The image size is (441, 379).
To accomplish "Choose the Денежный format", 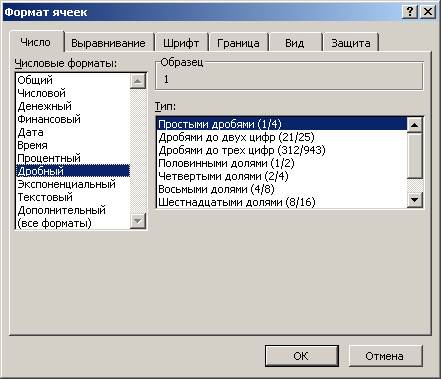I will (x=73, y=106).
